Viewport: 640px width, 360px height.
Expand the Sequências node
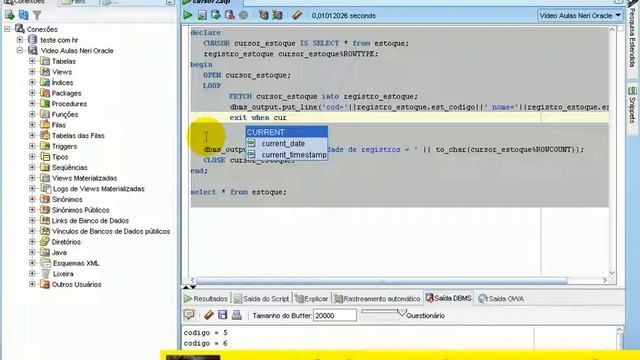tap(32, 167)
